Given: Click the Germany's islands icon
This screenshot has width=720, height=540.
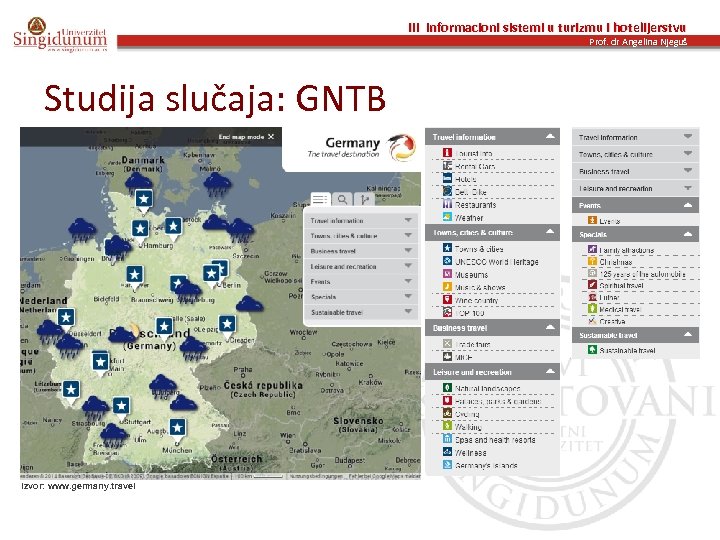Looking at the screenshot, I should pos(447,465).
